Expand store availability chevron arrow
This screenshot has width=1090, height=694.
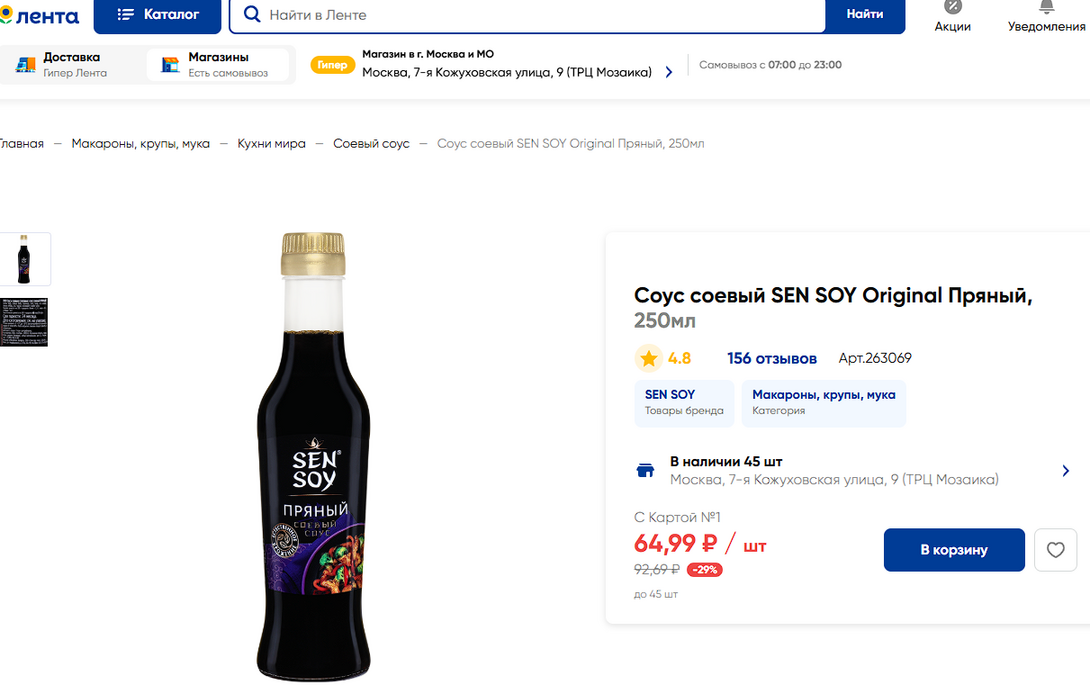click(1066, 471)
